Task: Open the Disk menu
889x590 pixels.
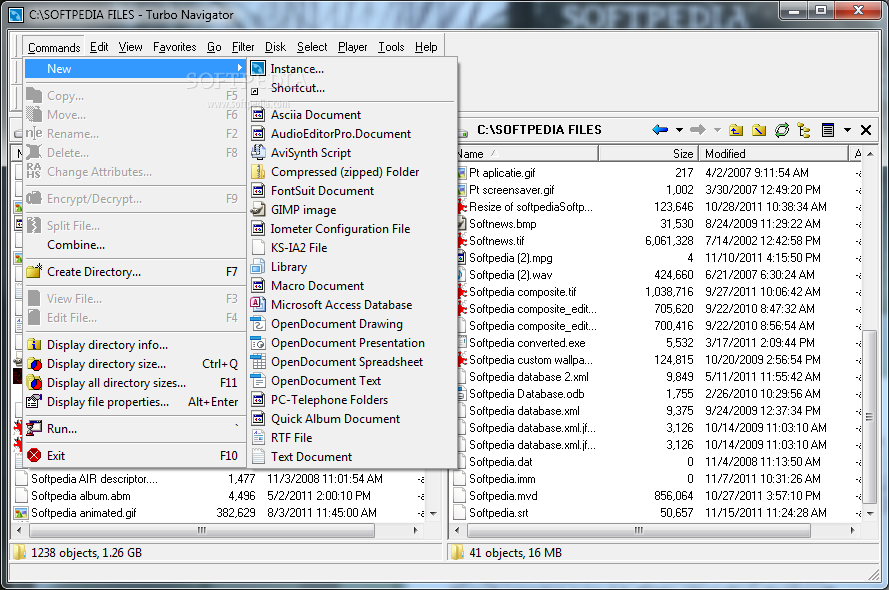Action: (276, 47)
